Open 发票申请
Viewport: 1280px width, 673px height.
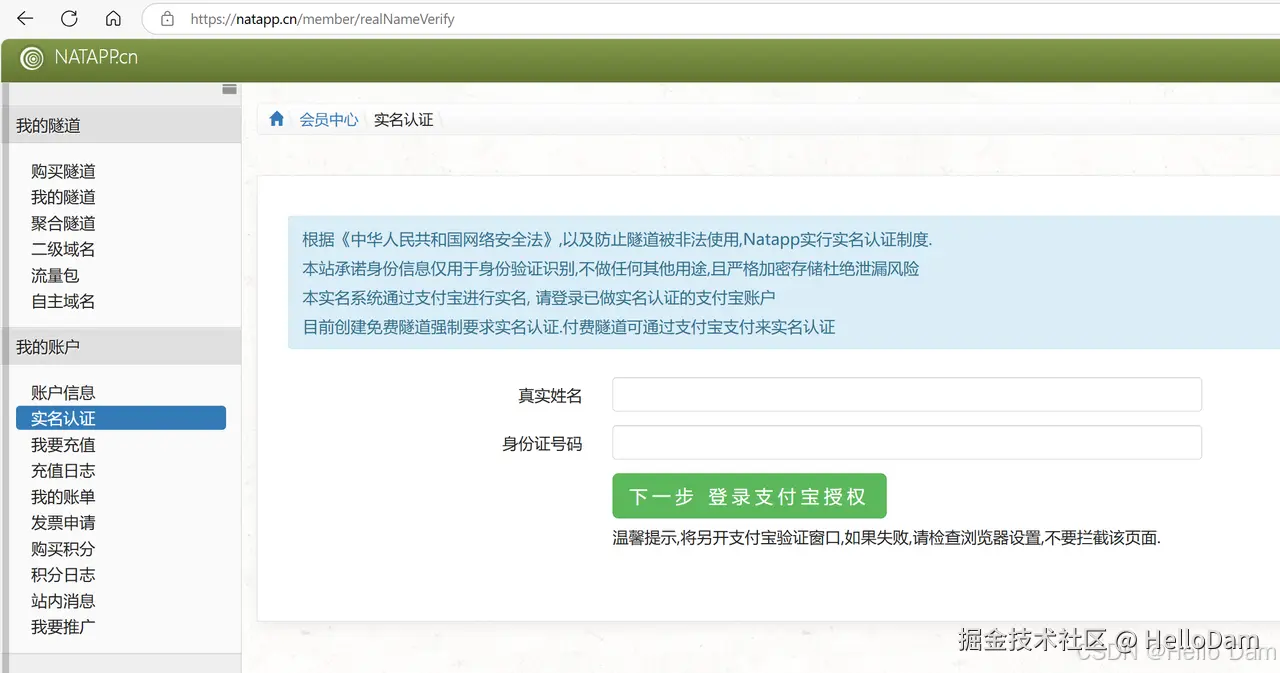tap(63, 522)
